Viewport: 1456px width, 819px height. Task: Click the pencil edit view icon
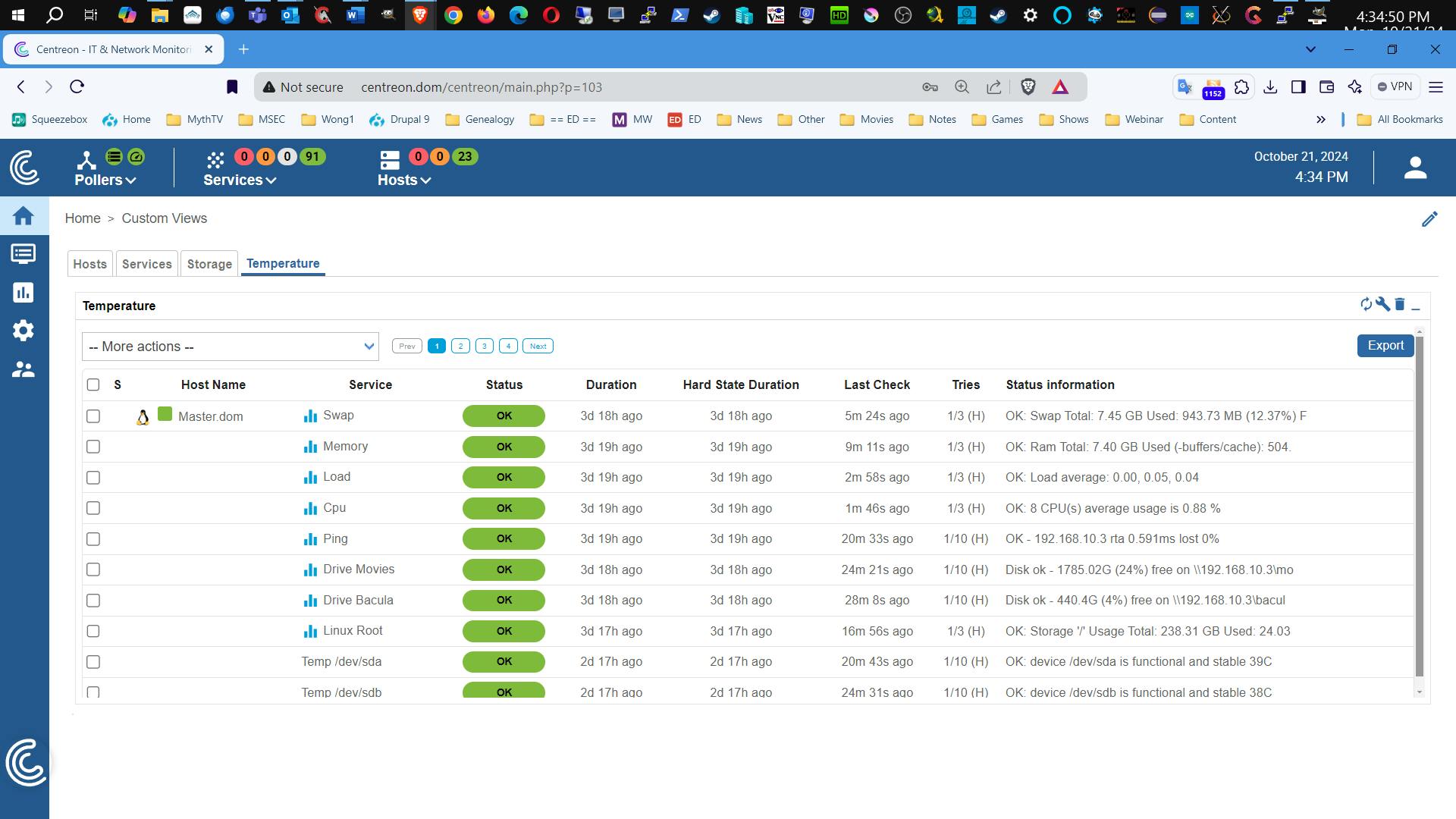1429,219
